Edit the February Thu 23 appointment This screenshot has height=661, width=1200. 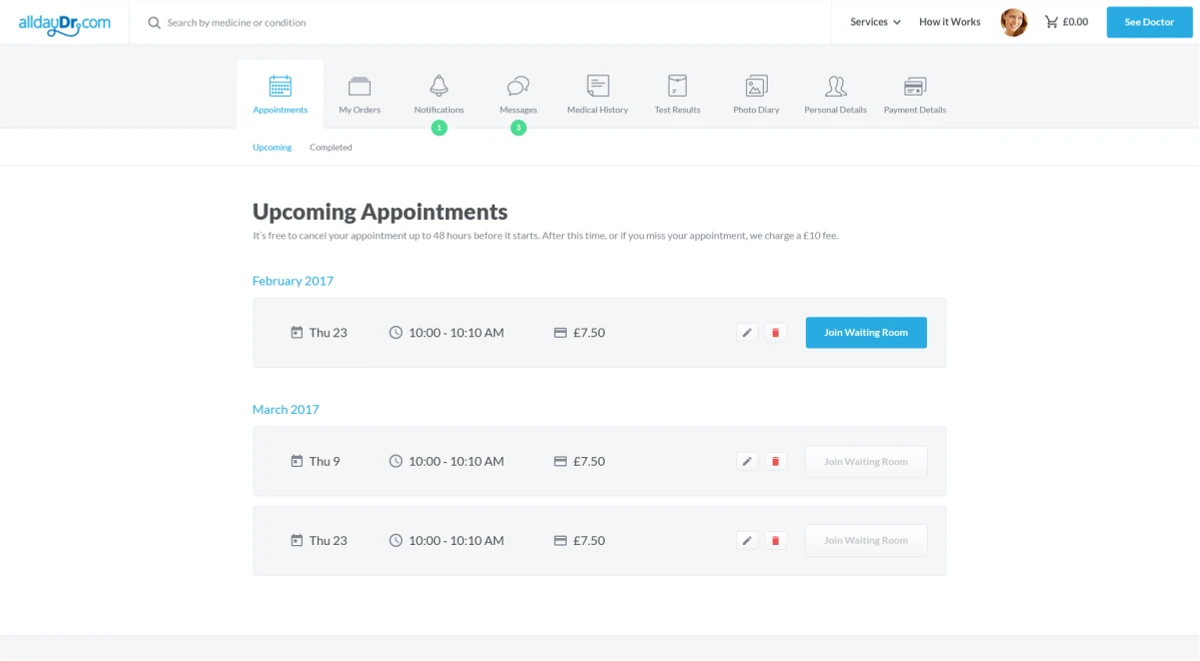747,333
